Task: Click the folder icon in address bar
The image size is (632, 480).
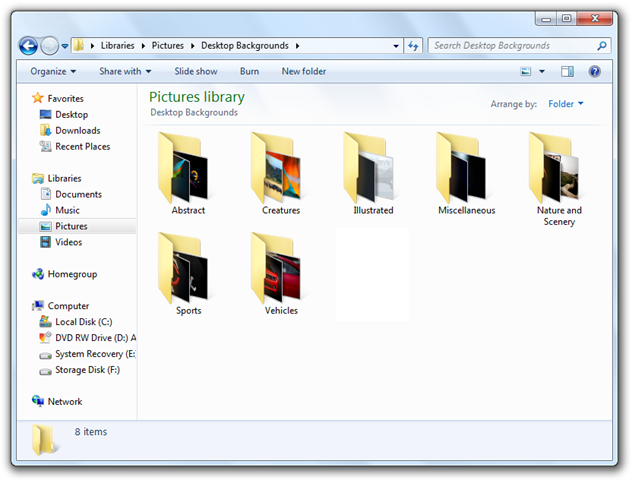Action: click(x=79, y=45)
